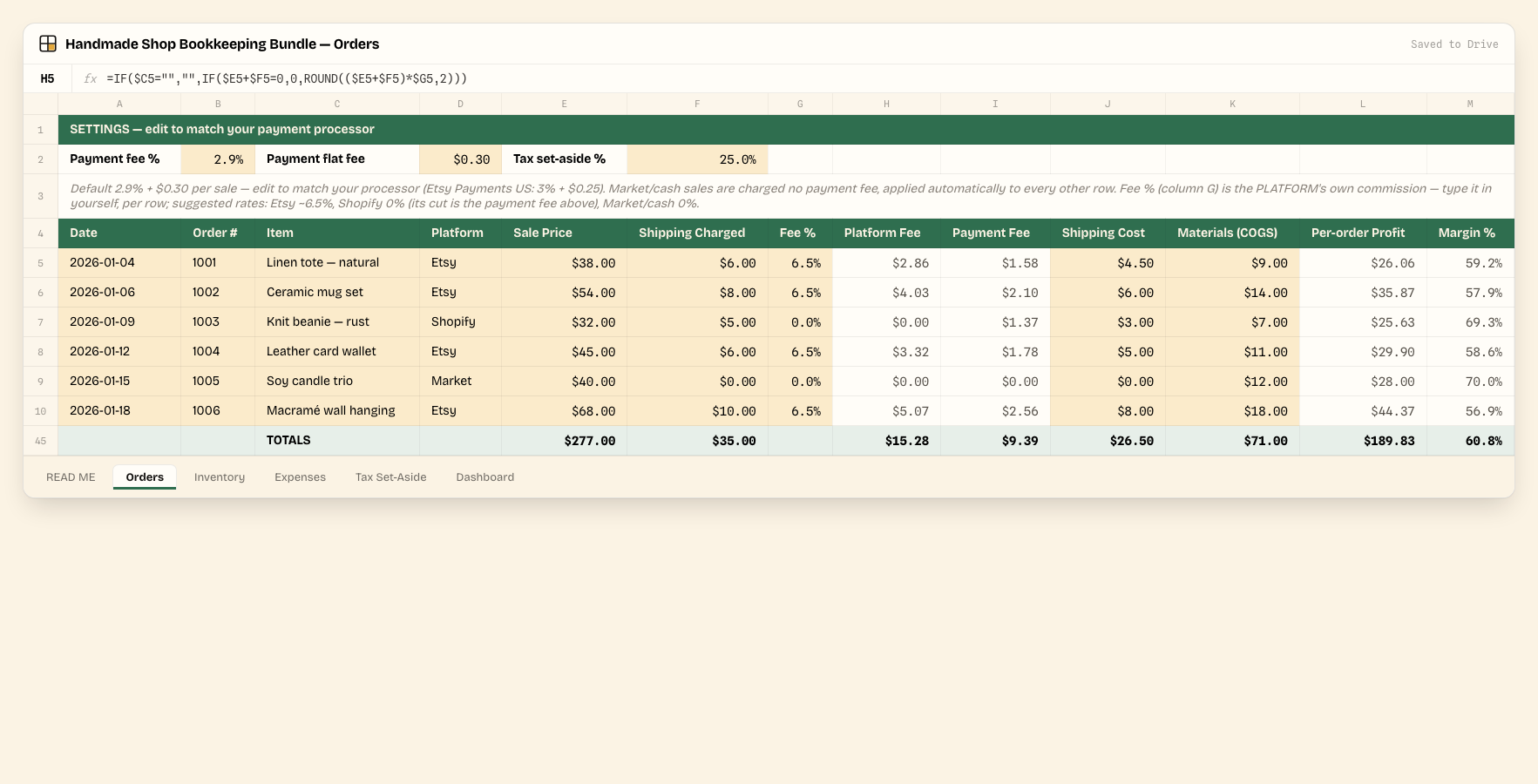This screenshot has width=1538, height=784.
Task: Click the Materials (COGS) heading
Action: (1232, 233)
